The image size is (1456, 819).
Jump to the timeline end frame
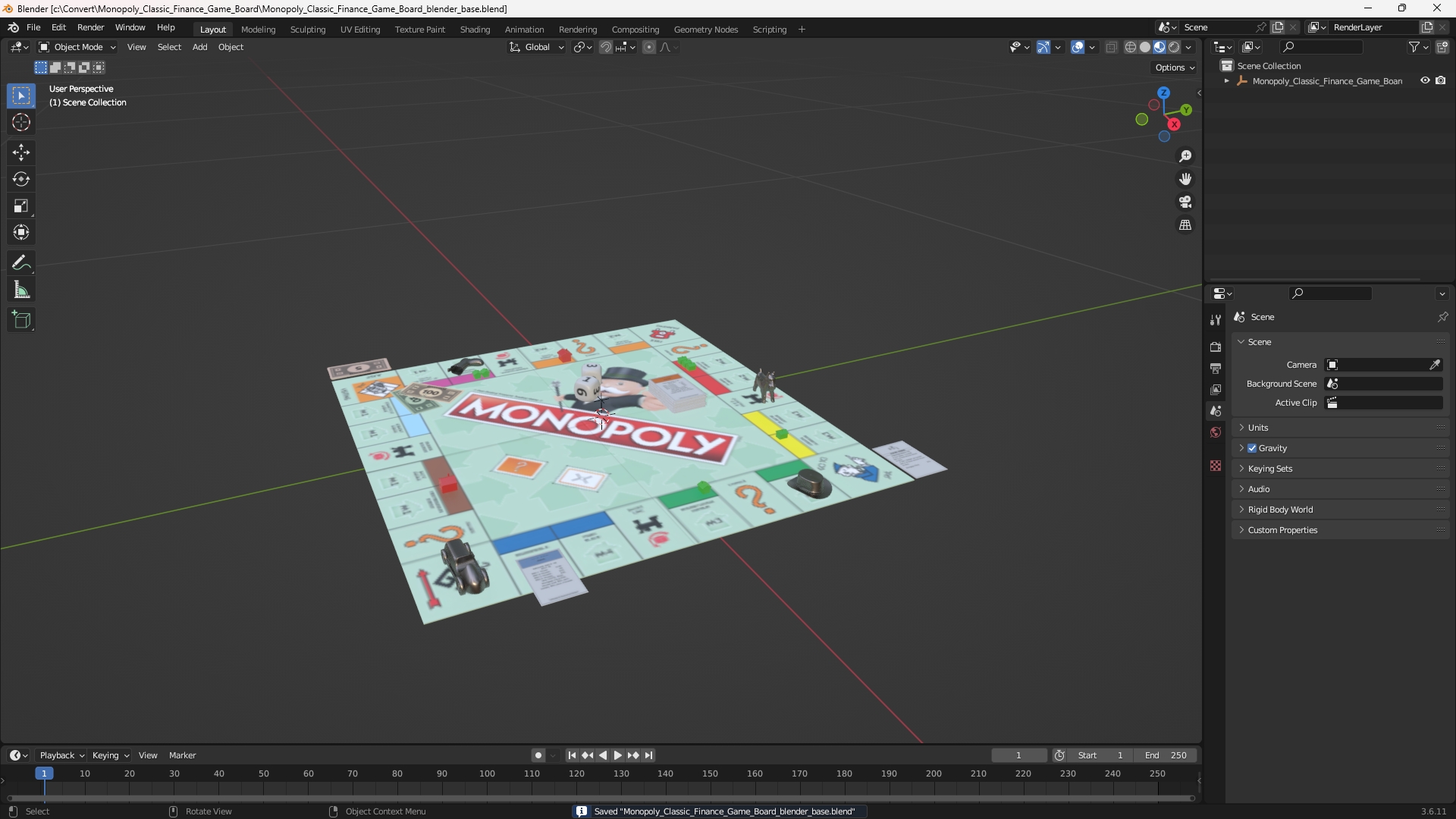click(648, 755)
